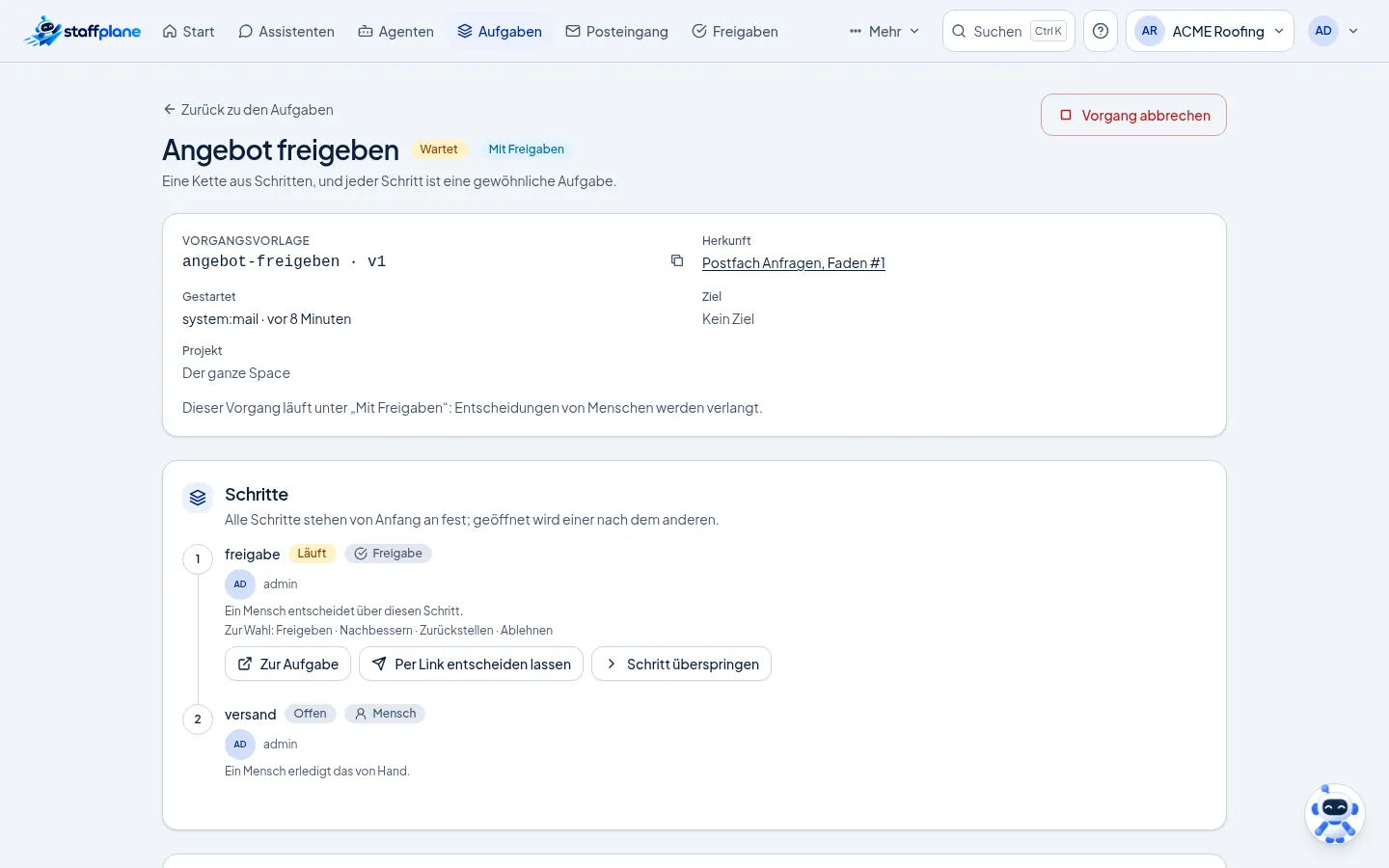Click the freigabe step title
1389x868 pixels.
[253, 555]
